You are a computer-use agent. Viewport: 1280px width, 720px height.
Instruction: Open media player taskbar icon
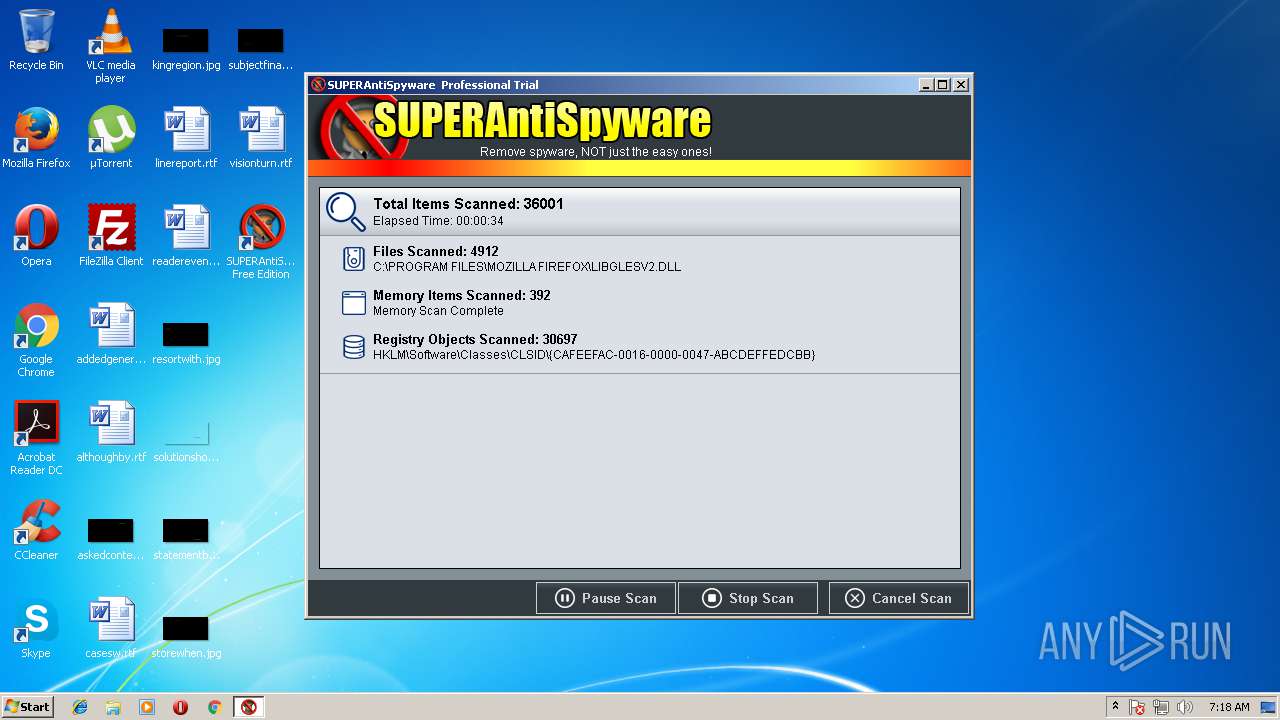tap(147, 707)
